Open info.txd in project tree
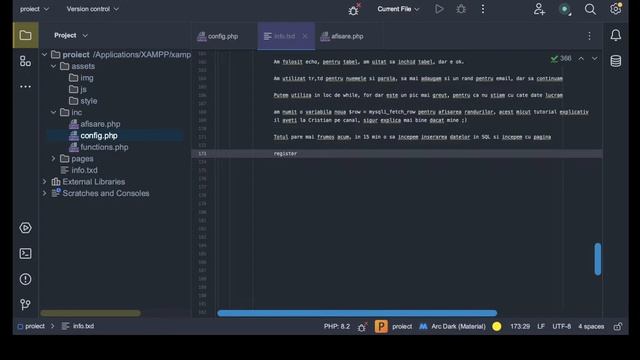The image size is (640, 360). 79,170
